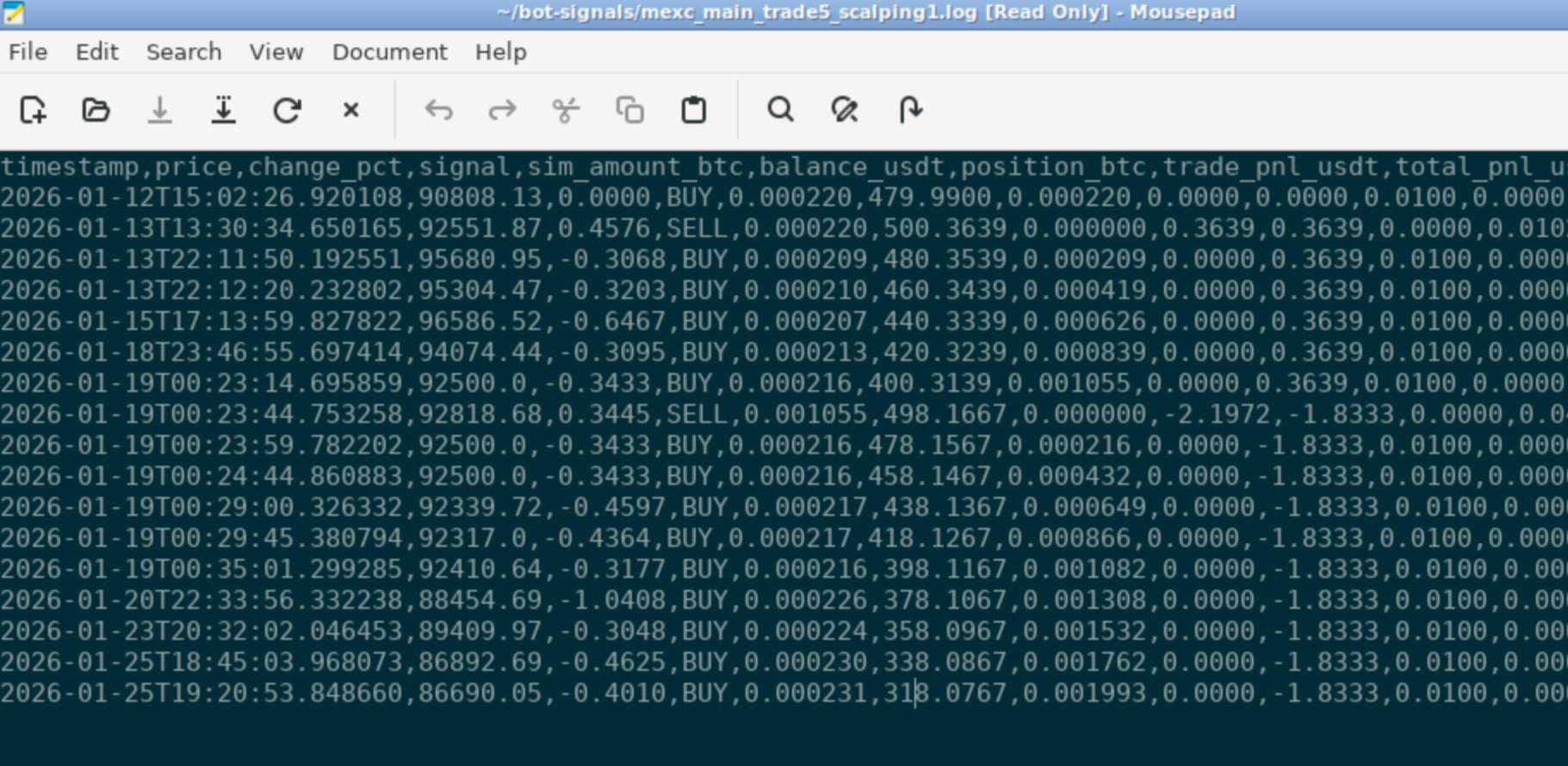Click the Undo arrow icon
1568x766 pixels.
[438, 110]
